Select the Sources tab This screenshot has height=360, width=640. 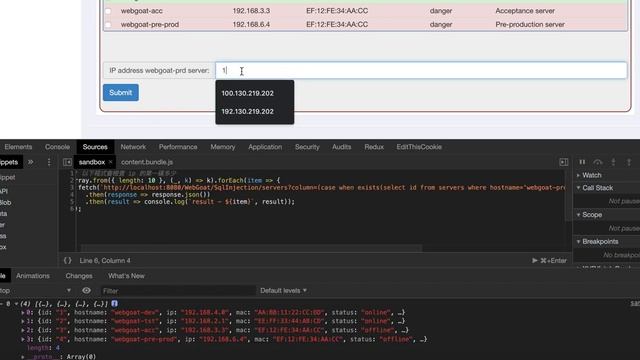point(95,147)
